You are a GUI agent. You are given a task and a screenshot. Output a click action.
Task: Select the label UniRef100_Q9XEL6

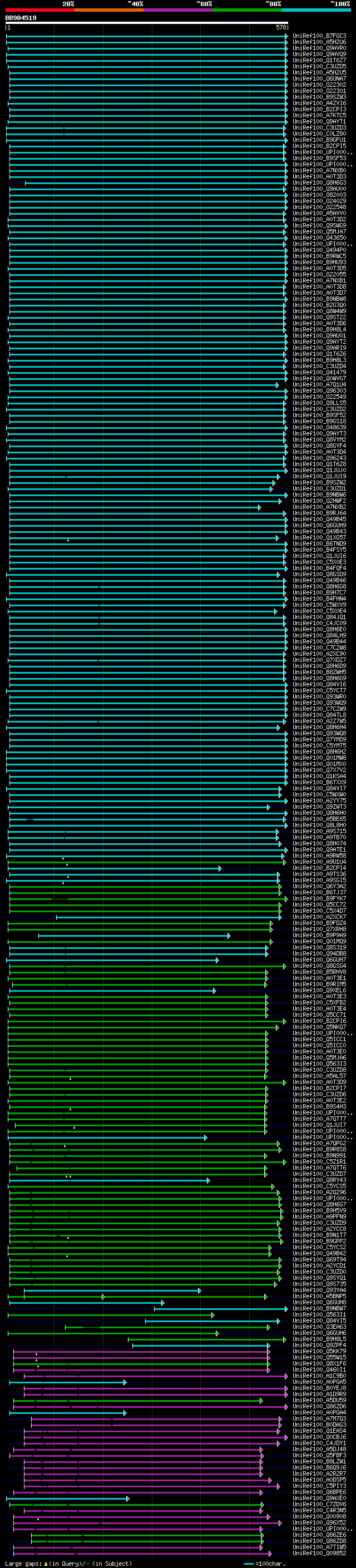(x=319, y=990)
